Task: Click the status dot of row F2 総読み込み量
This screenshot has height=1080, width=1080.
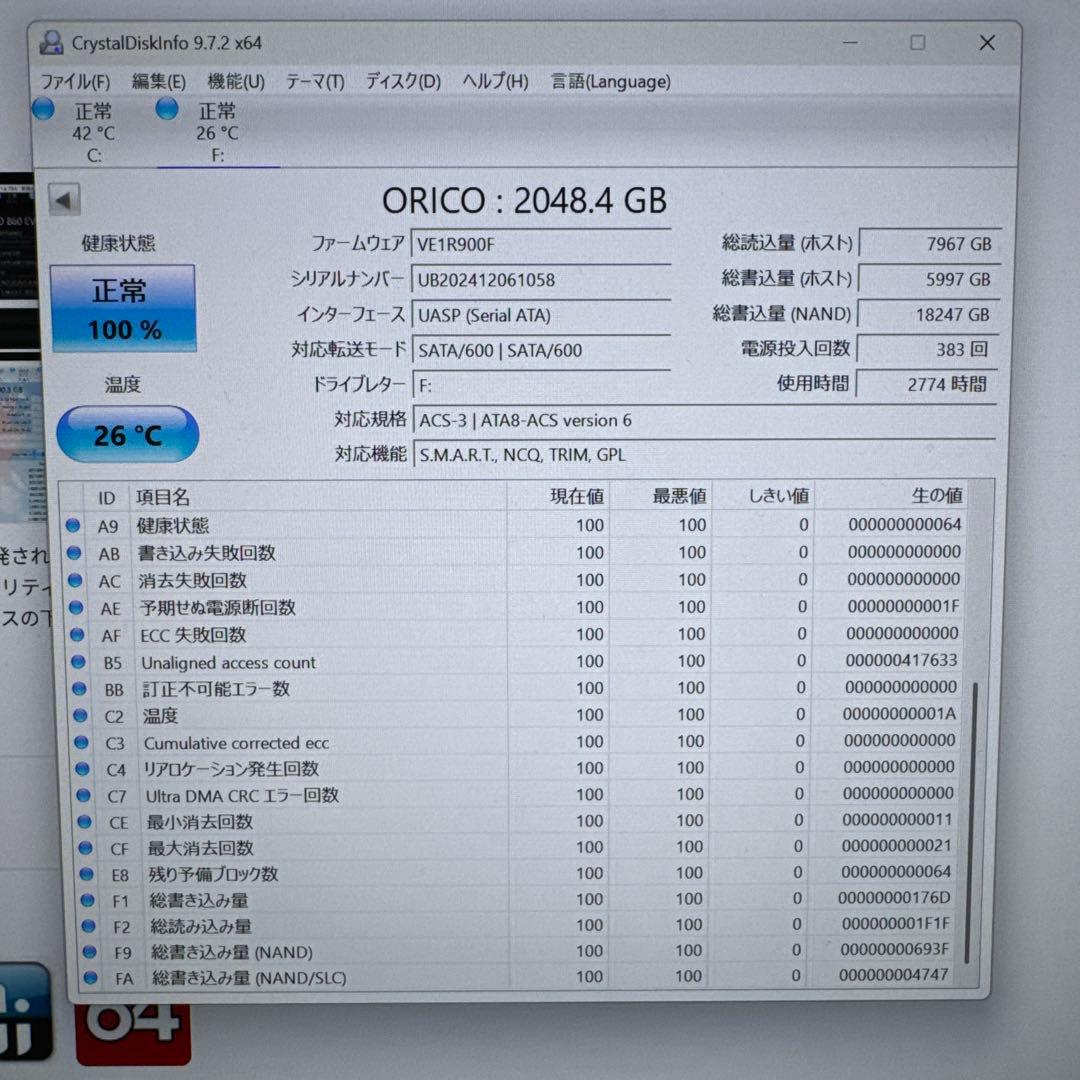Action: click(x=88, y=926)
